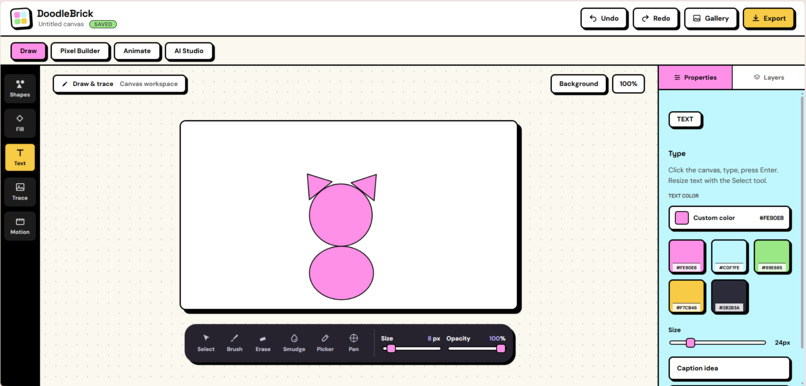Screen dimensions: 806x386
Task: Choose the pink #FE90E8 swatch
Action: (686, 255)
